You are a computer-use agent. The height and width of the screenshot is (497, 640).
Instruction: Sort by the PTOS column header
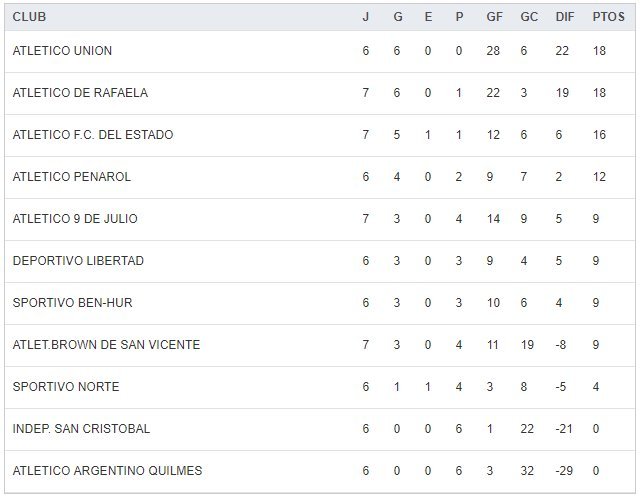pos(608,17)
